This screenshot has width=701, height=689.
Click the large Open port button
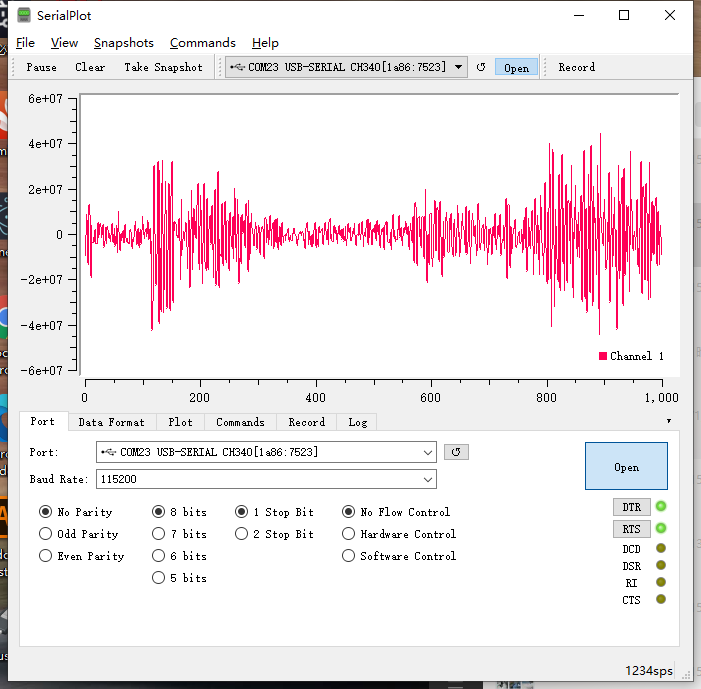click(x=626, y=467)
